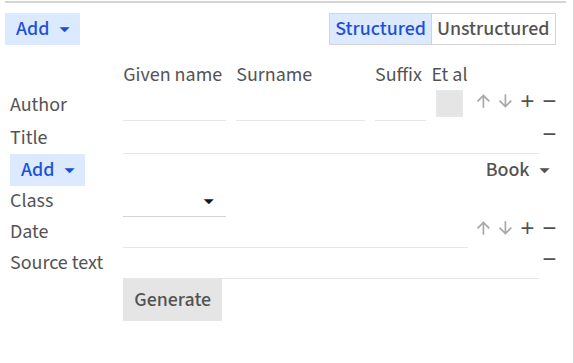Switch to Structured mode

[380, 29]
